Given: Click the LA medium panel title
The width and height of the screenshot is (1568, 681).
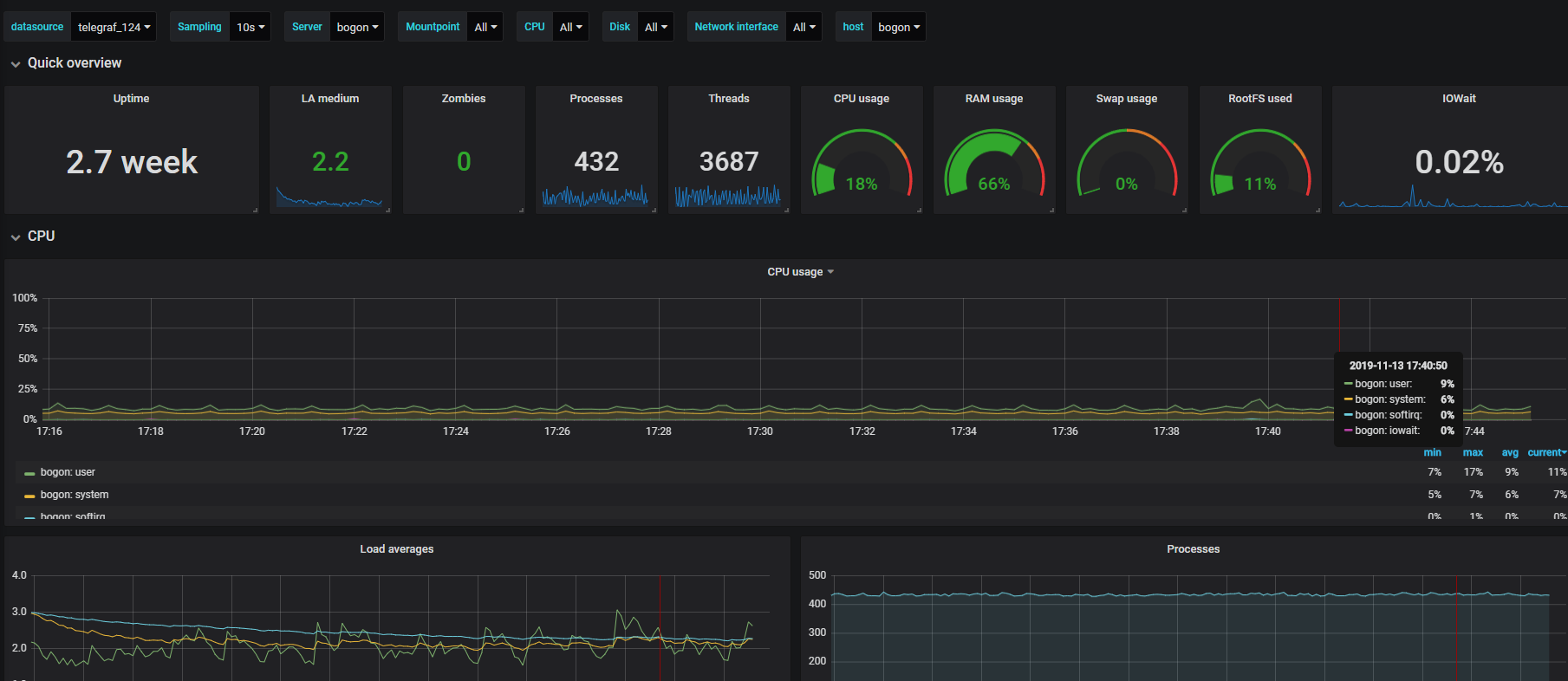Looking at the screenshot, I should (330, 99).
